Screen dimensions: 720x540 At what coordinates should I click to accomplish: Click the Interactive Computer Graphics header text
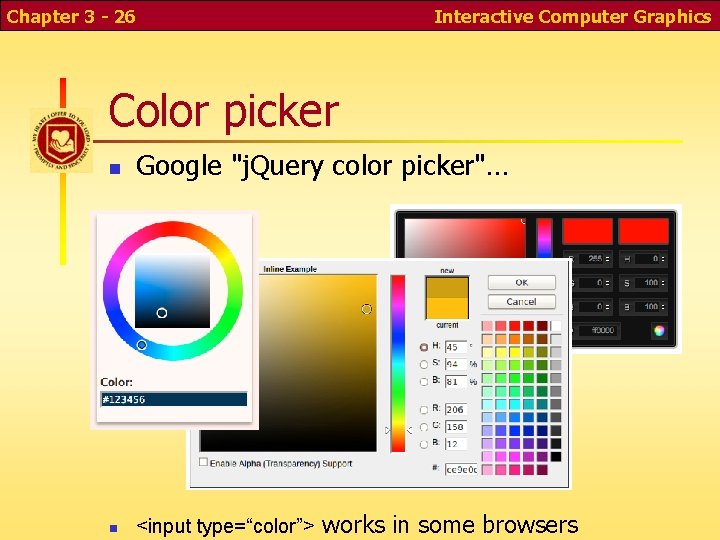pyautogui.click(x=573, y=17)
